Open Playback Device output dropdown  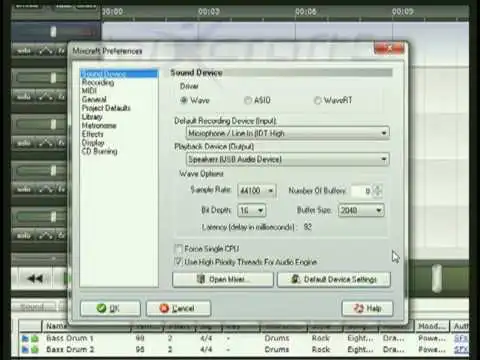pyautogui.click(x=288, y=159)
